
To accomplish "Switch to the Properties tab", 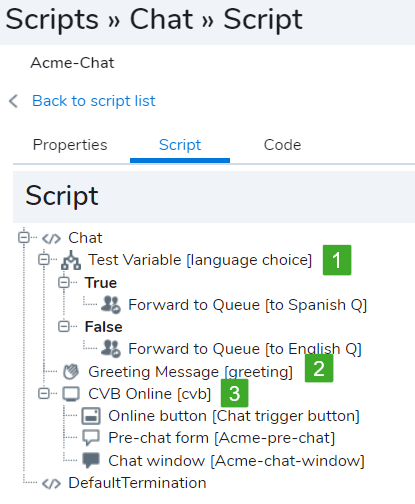I will tap(70, 145).
